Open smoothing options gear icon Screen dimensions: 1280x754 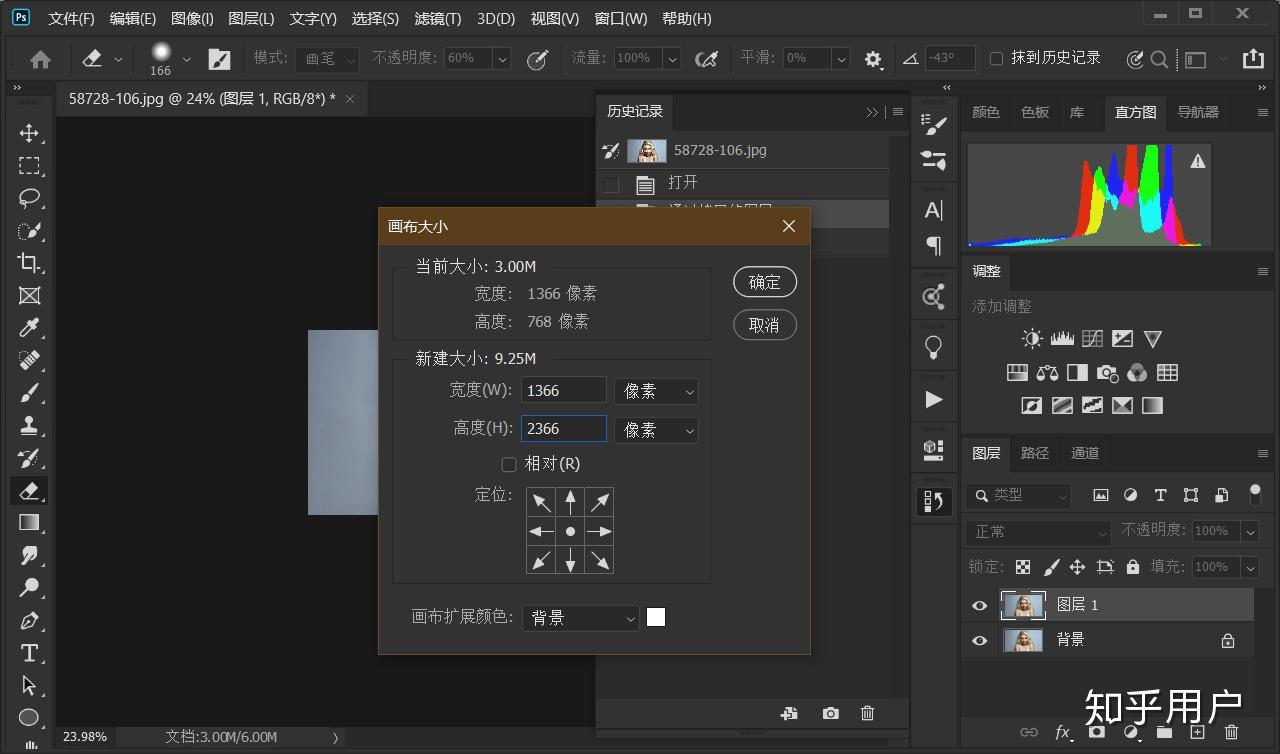(x=873, y=60)
